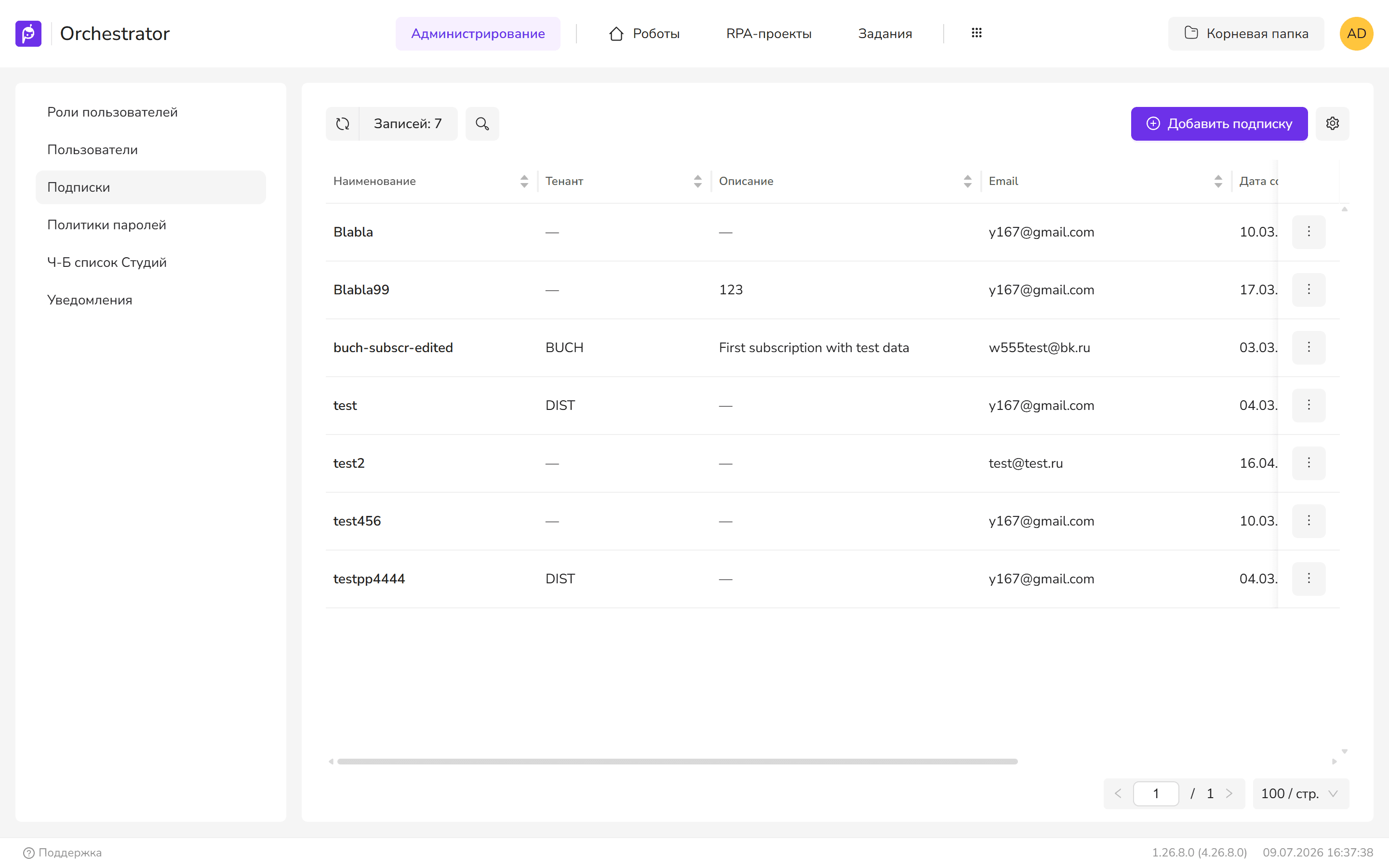The height and width of the screenshot is (868, 1389).
Task: Open the Администрирование tab
Action: [478, 33]
